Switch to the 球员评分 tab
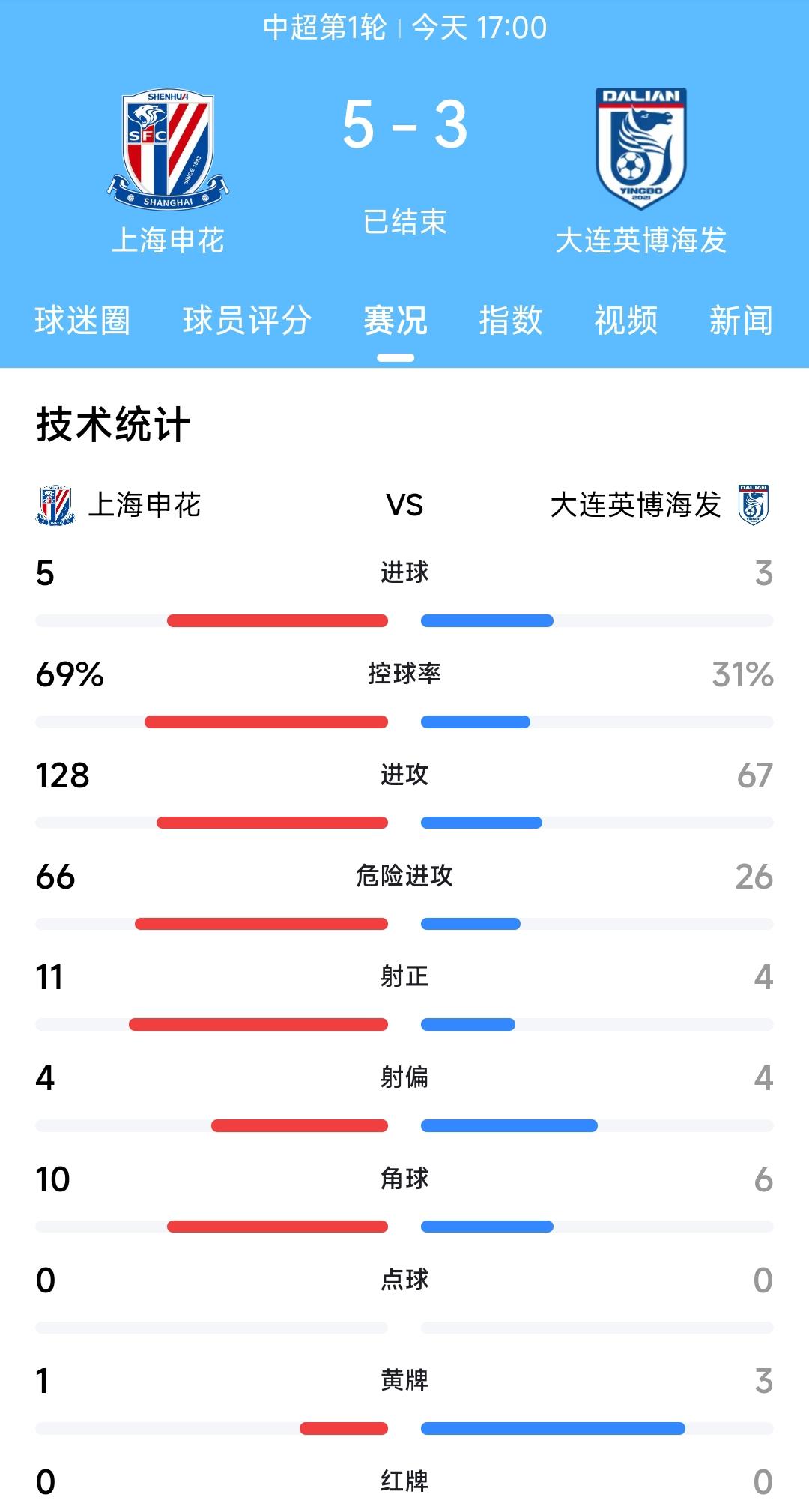 247,321
